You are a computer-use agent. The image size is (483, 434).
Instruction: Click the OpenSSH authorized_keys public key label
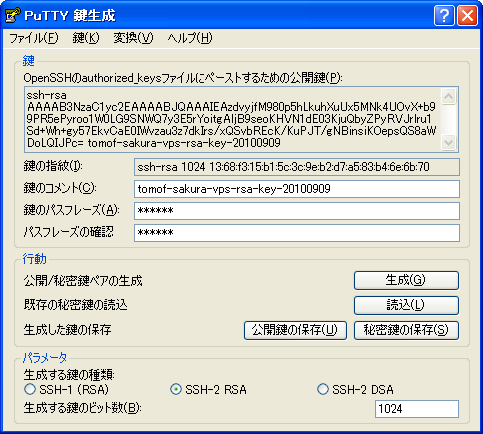183,78
